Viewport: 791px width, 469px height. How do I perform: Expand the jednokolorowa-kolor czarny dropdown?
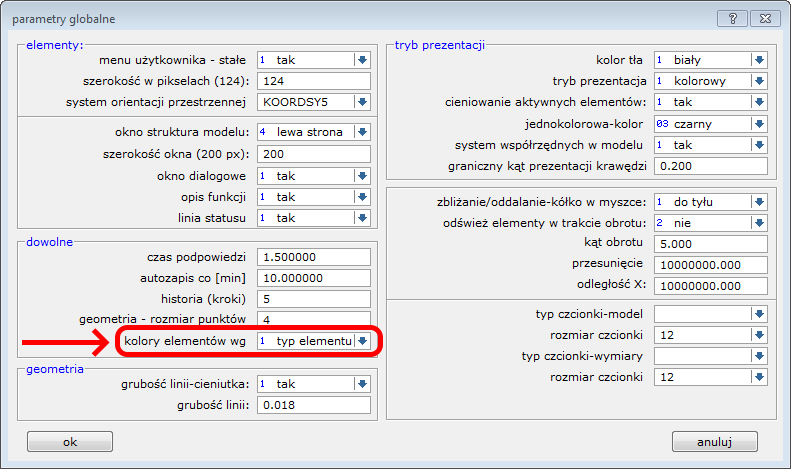pos(759,123)
